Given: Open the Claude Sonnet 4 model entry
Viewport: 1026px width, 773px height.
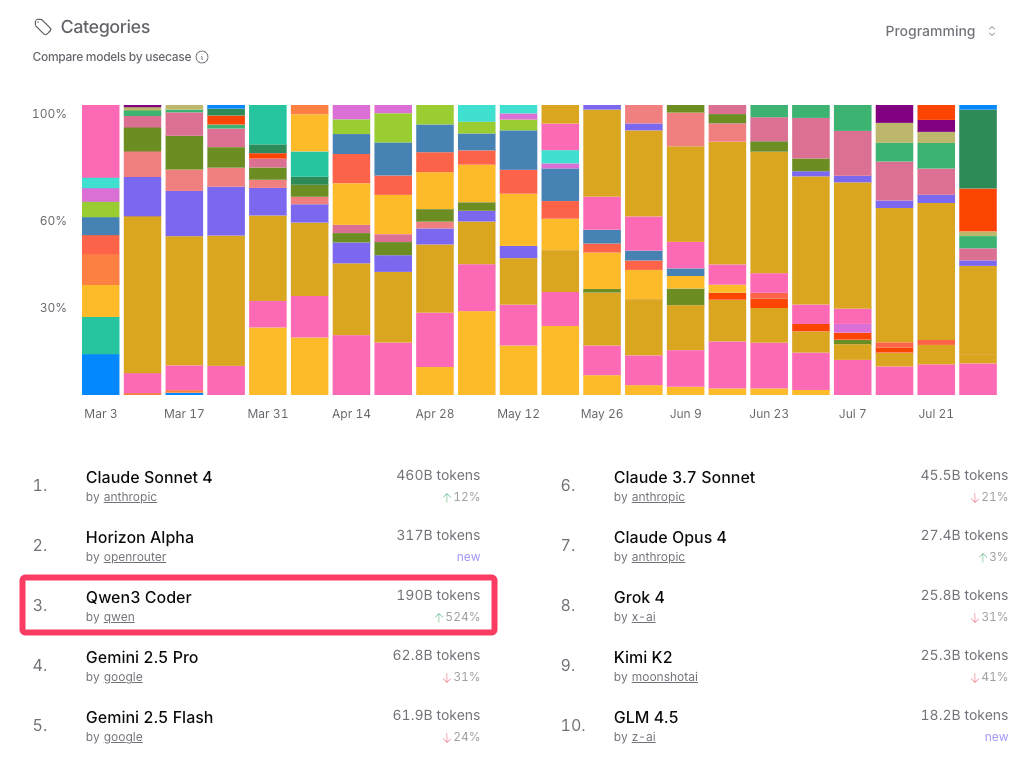Looking at the screenshot, I should pyautogui.click(x=149, y=477).
